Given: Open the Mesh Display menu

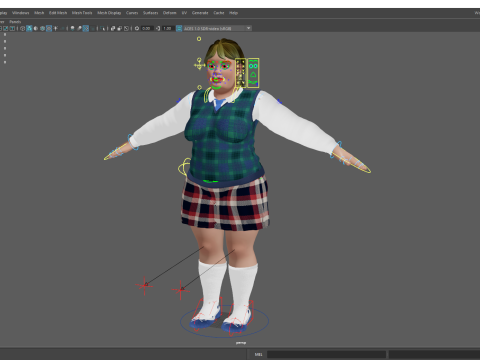Looking at the screenshot, I should (109, 13).
